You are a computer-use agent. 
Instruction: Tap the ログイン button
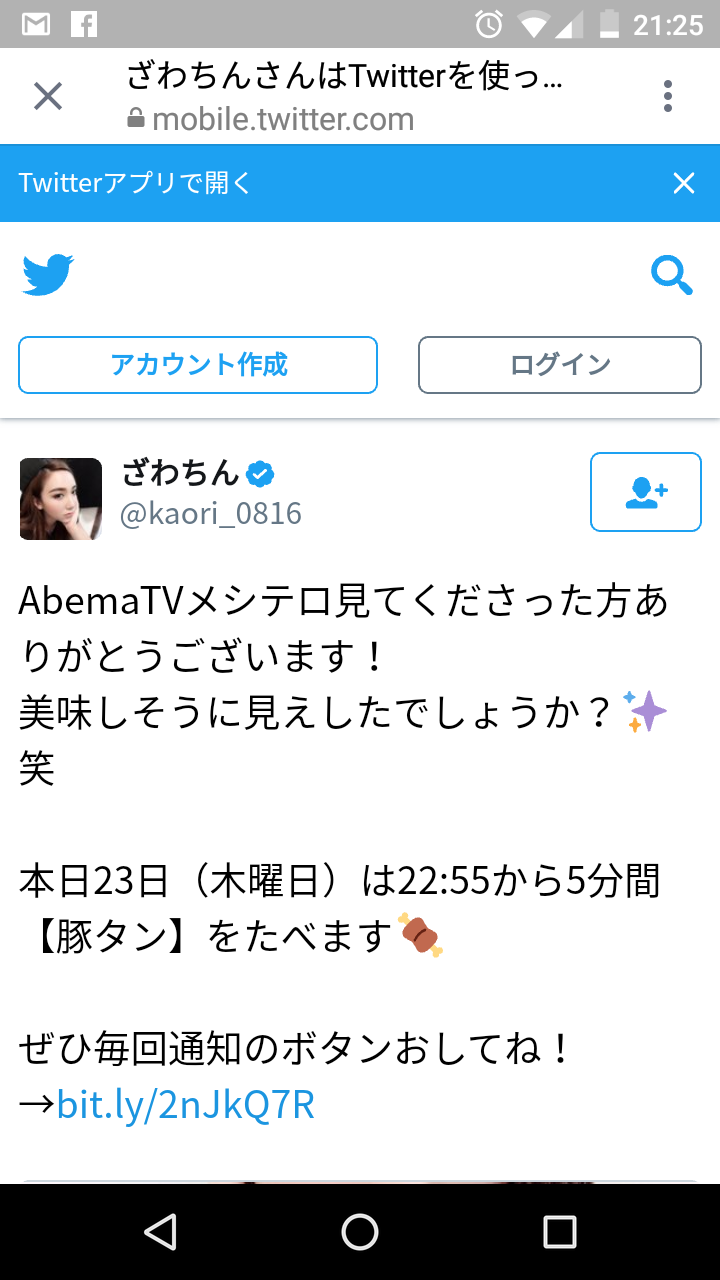tap(560, 365)
